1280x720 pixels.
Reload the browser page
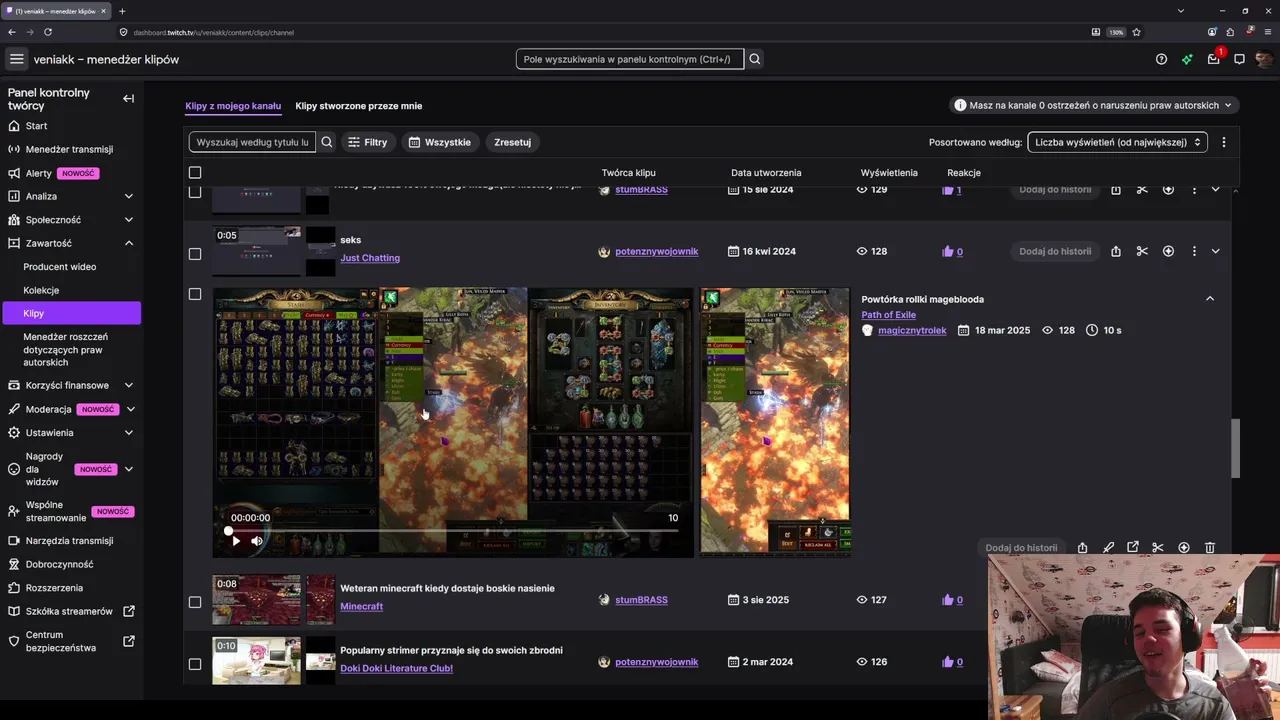pos(47,32)
